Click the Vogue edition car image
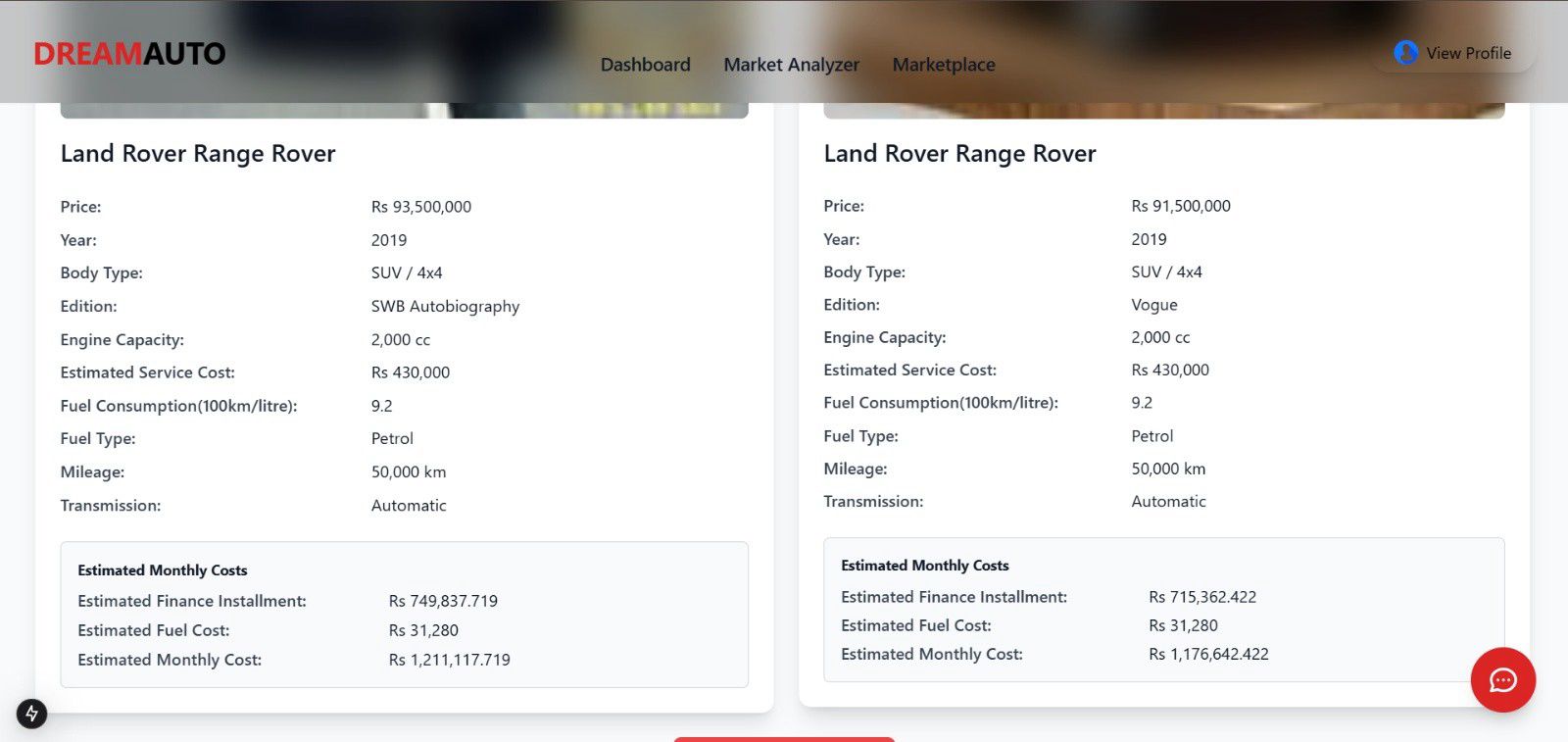Screen dimensions: 1568x742 1163,110
